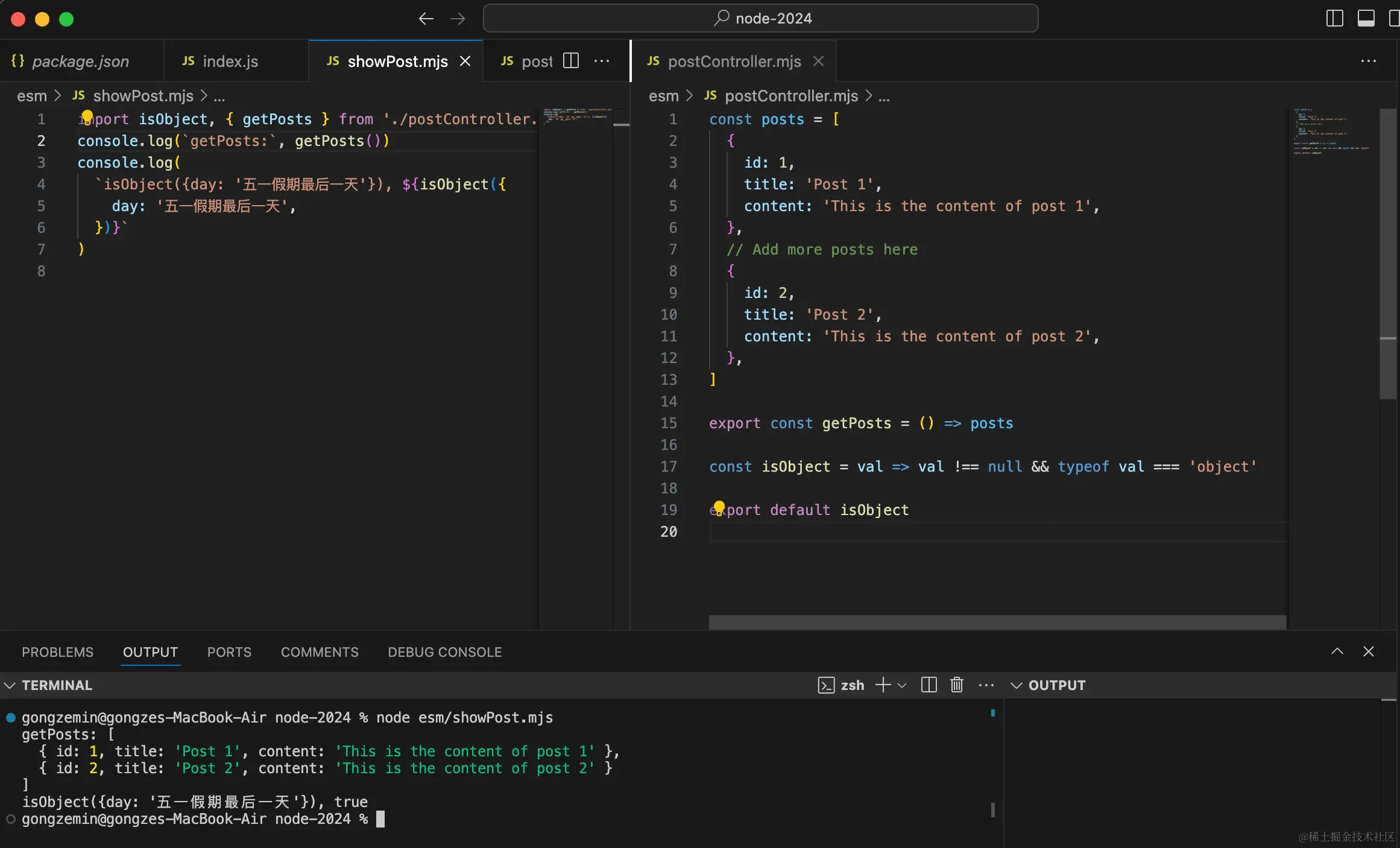
Task: Open the launch profile dropdown next to plus
Action: [902, 685]
